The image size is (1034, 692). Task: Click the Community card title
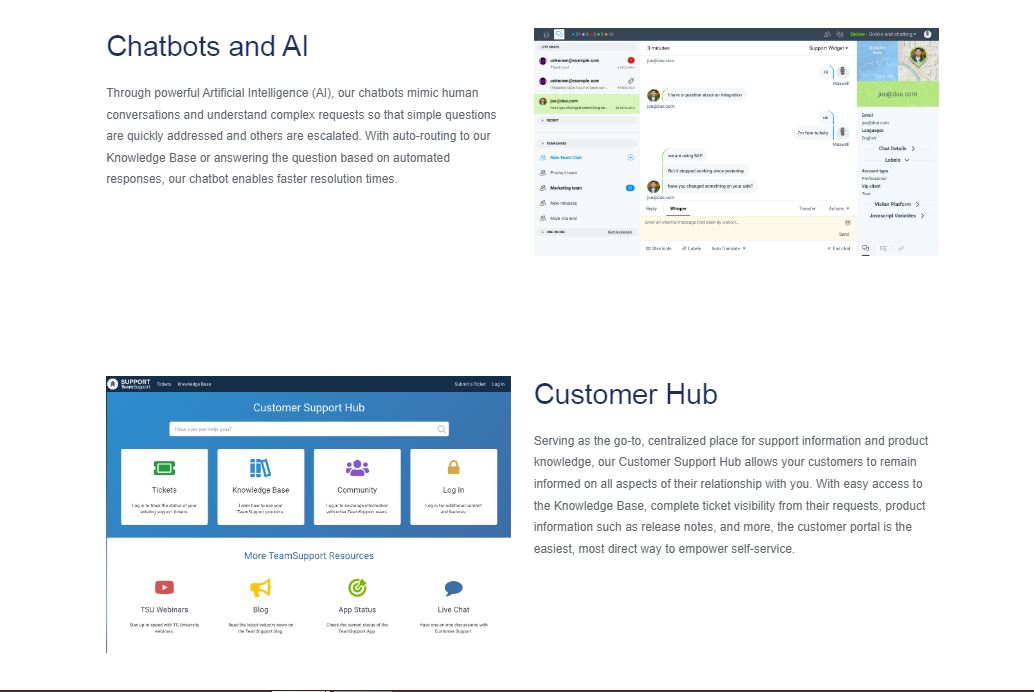click(x=357, y=490)
